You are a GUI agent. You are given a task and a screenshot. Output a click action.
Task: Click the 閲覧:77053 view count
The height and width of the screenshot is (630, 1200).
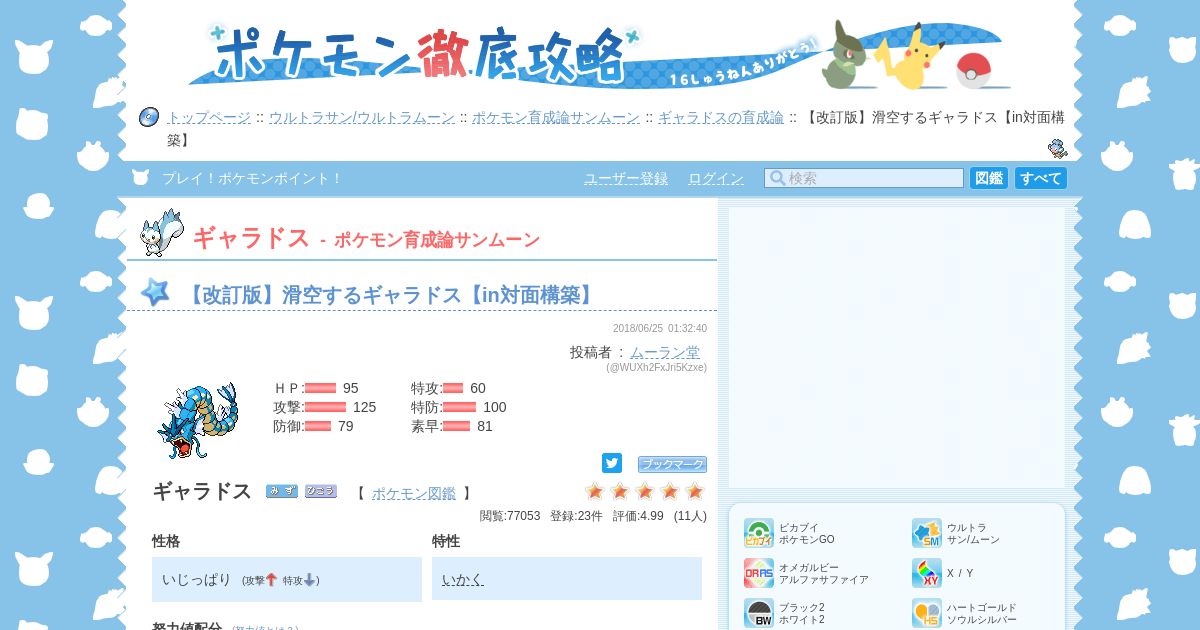[510, 516]
